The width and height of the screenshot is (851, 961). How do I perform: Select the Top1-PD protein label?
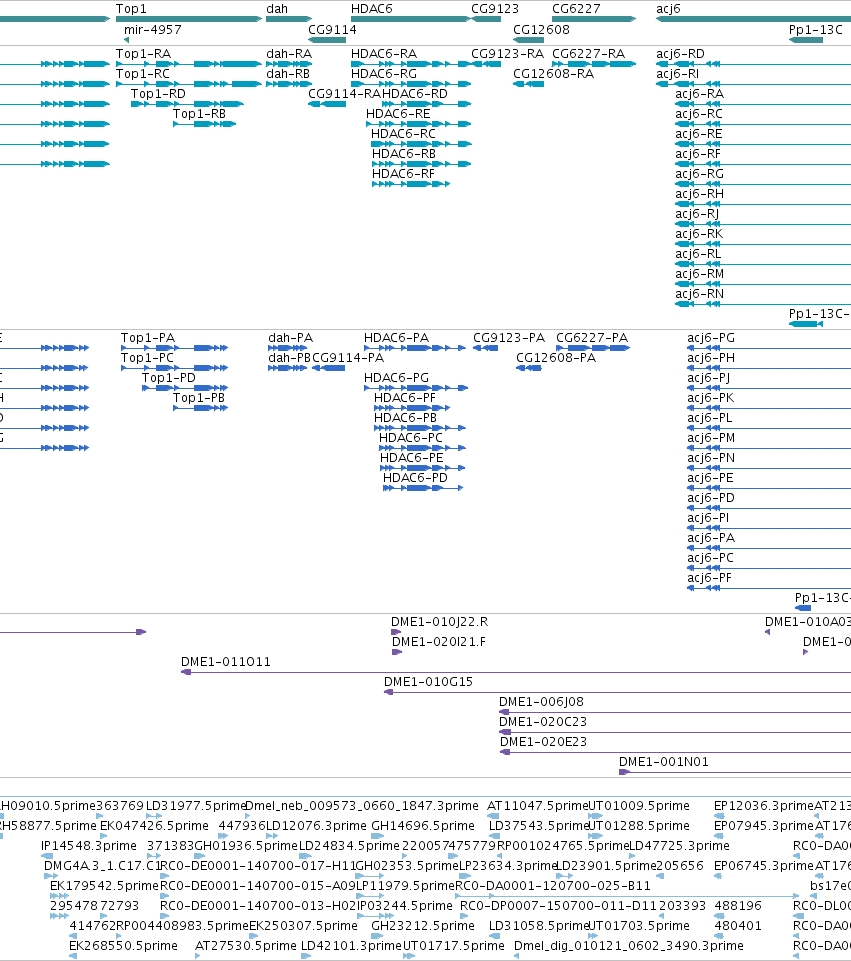pyautogui.click(x=168, y=378)
